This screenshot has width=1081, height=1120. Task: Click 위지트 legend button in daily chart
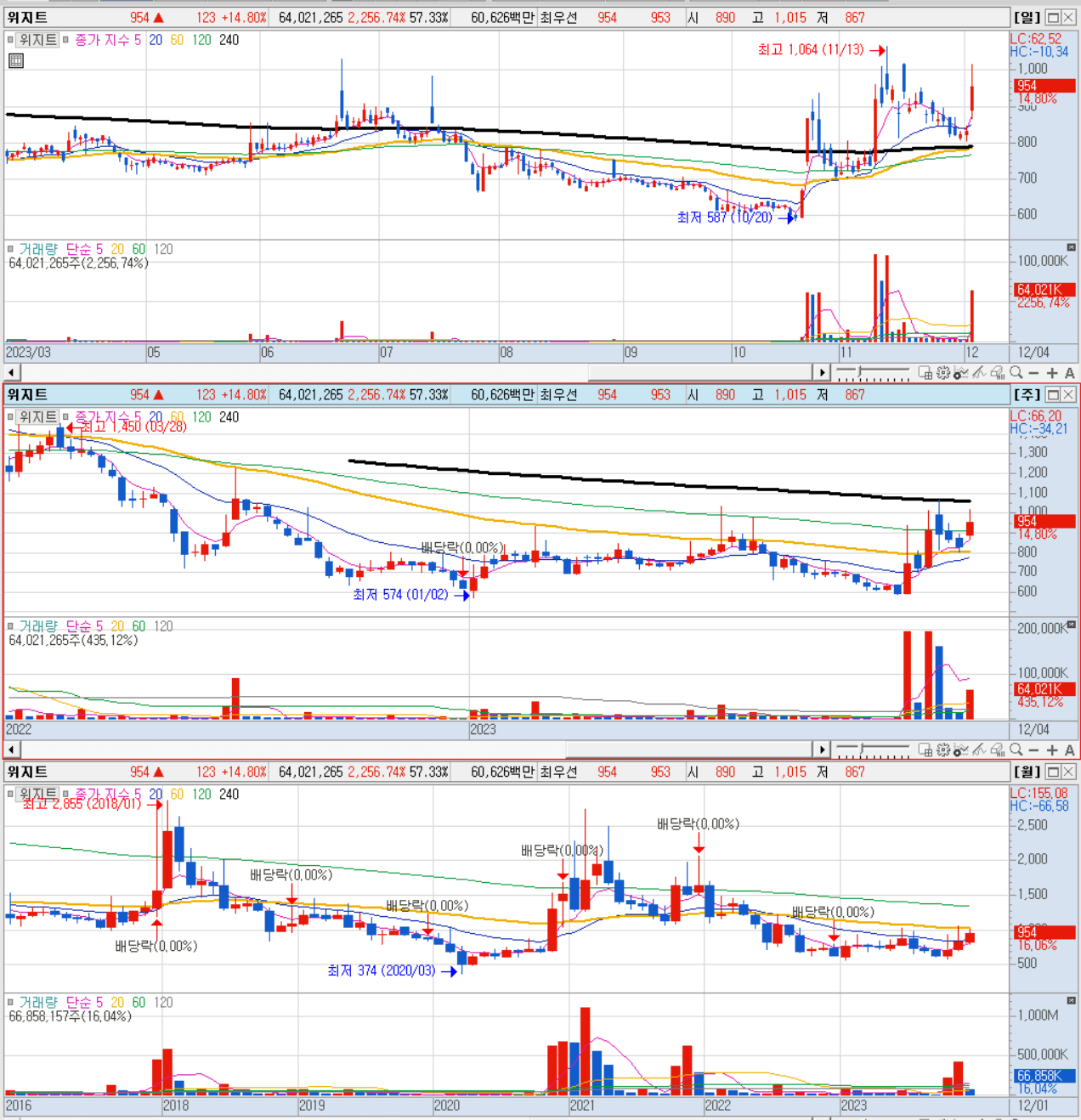coord(38,40)
